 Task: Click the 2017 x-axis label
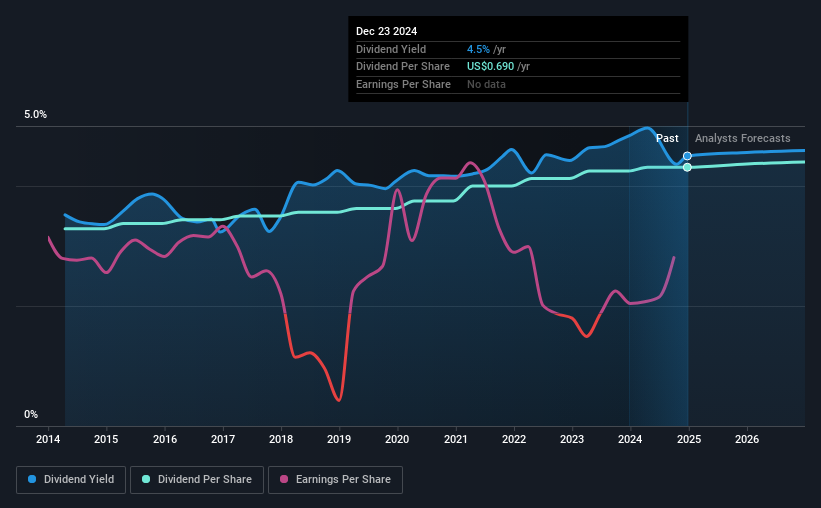pyautogui.click(x=223, y=439)
